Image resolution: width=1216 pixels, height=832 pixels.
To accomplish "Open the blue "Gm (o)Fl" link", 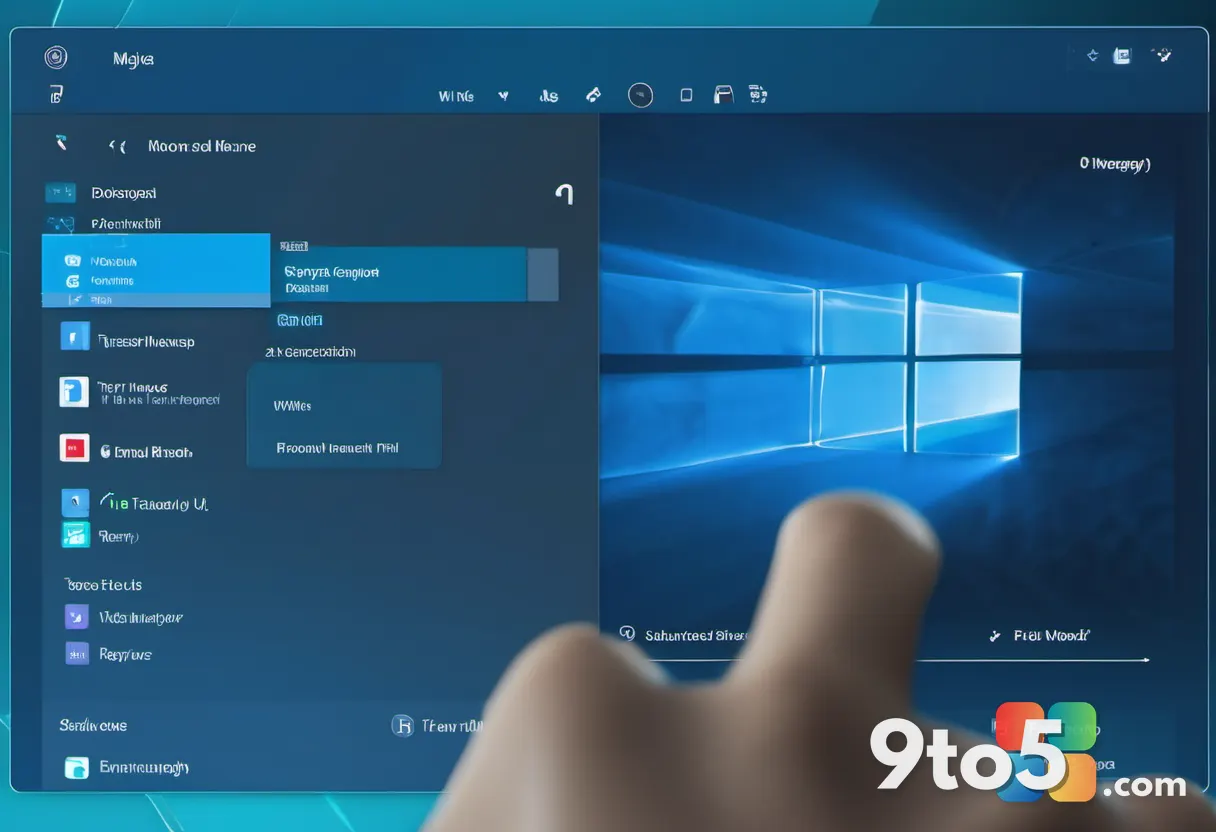I will (299, 320).
